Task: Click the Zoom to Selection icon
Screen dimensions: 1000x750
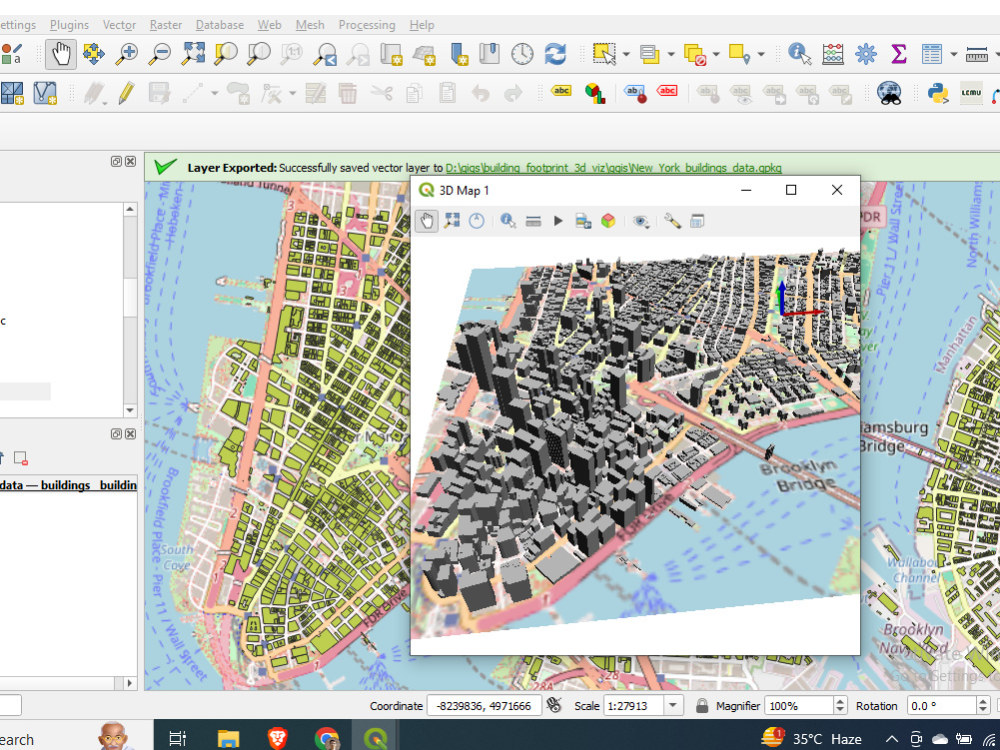Action: click(226, 54)
